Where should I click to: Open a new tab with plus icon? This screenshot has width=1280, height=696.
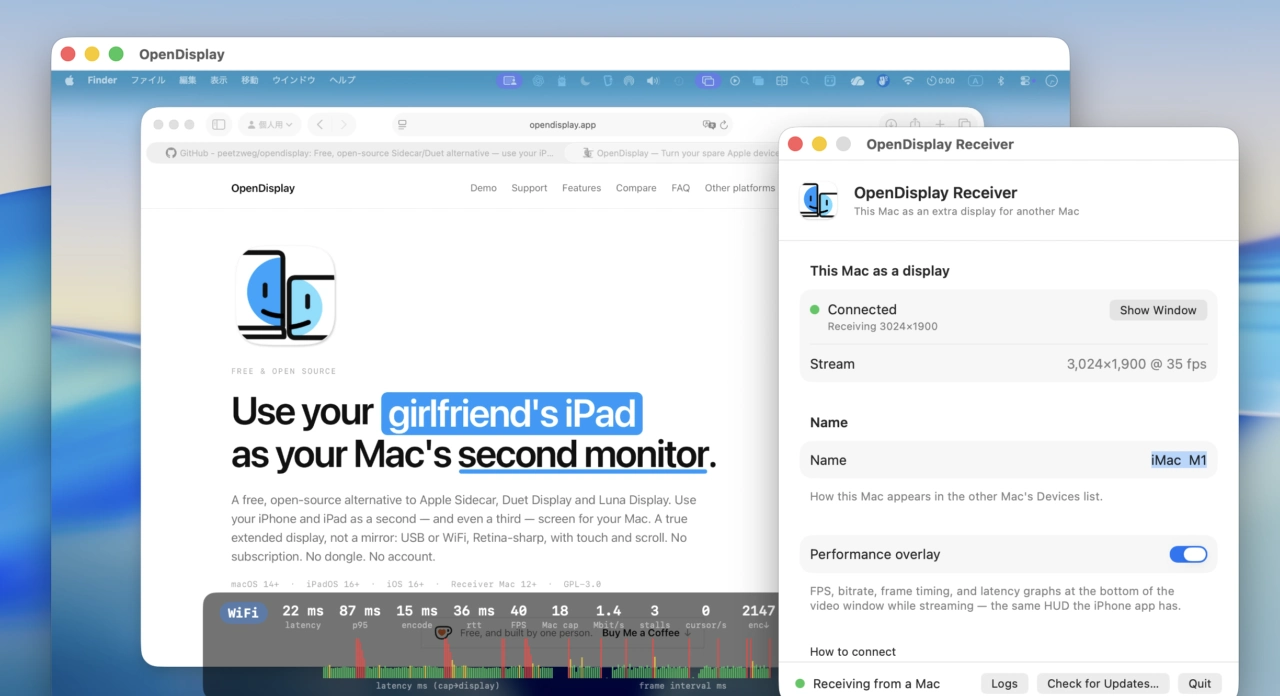[x=940, y=124]
